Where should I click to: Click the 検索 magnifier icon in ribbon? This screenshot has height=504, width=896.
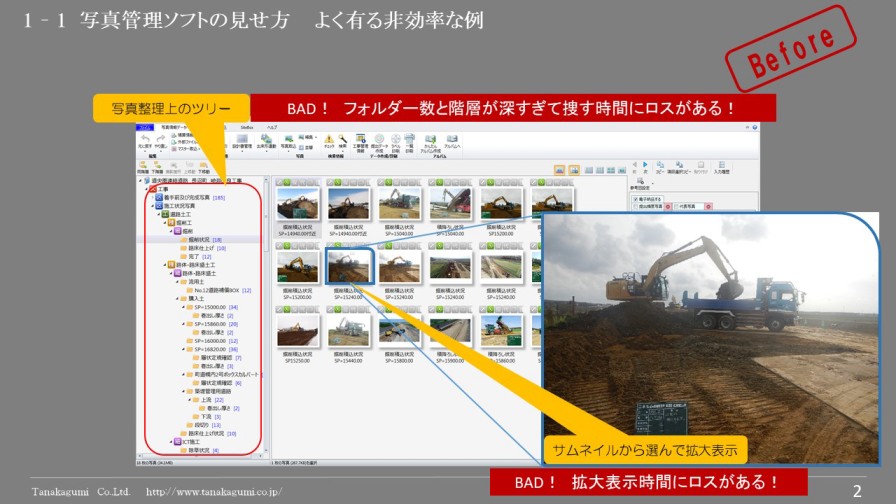[345, 140]
